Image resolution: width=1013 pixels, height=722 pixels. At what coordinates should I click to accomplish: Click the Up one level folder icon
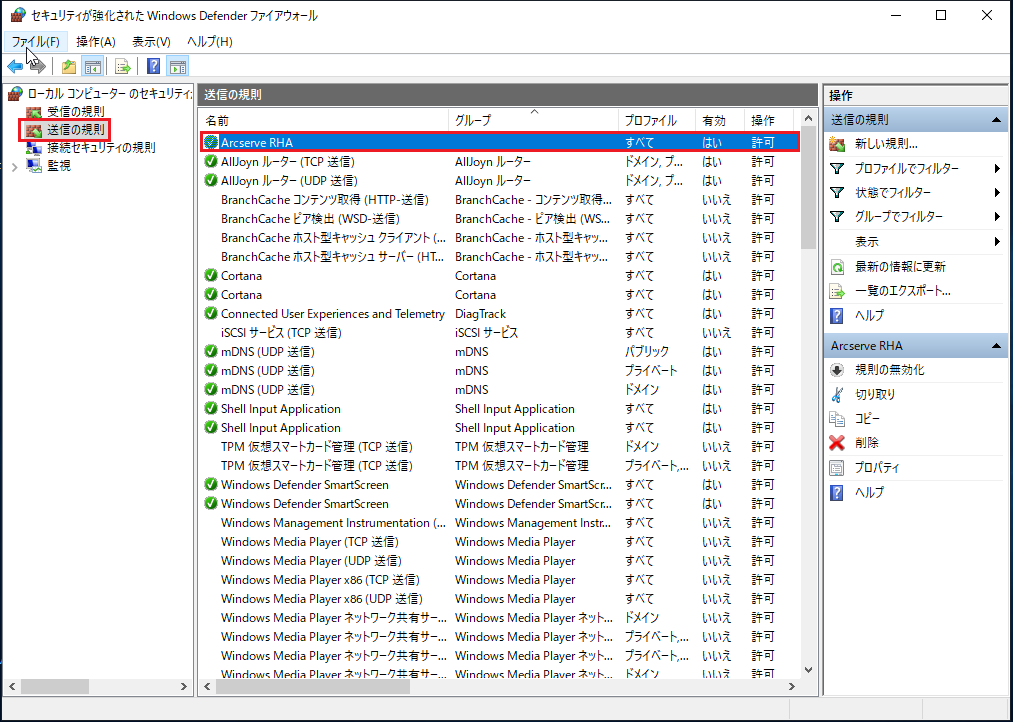coord(69,67)
